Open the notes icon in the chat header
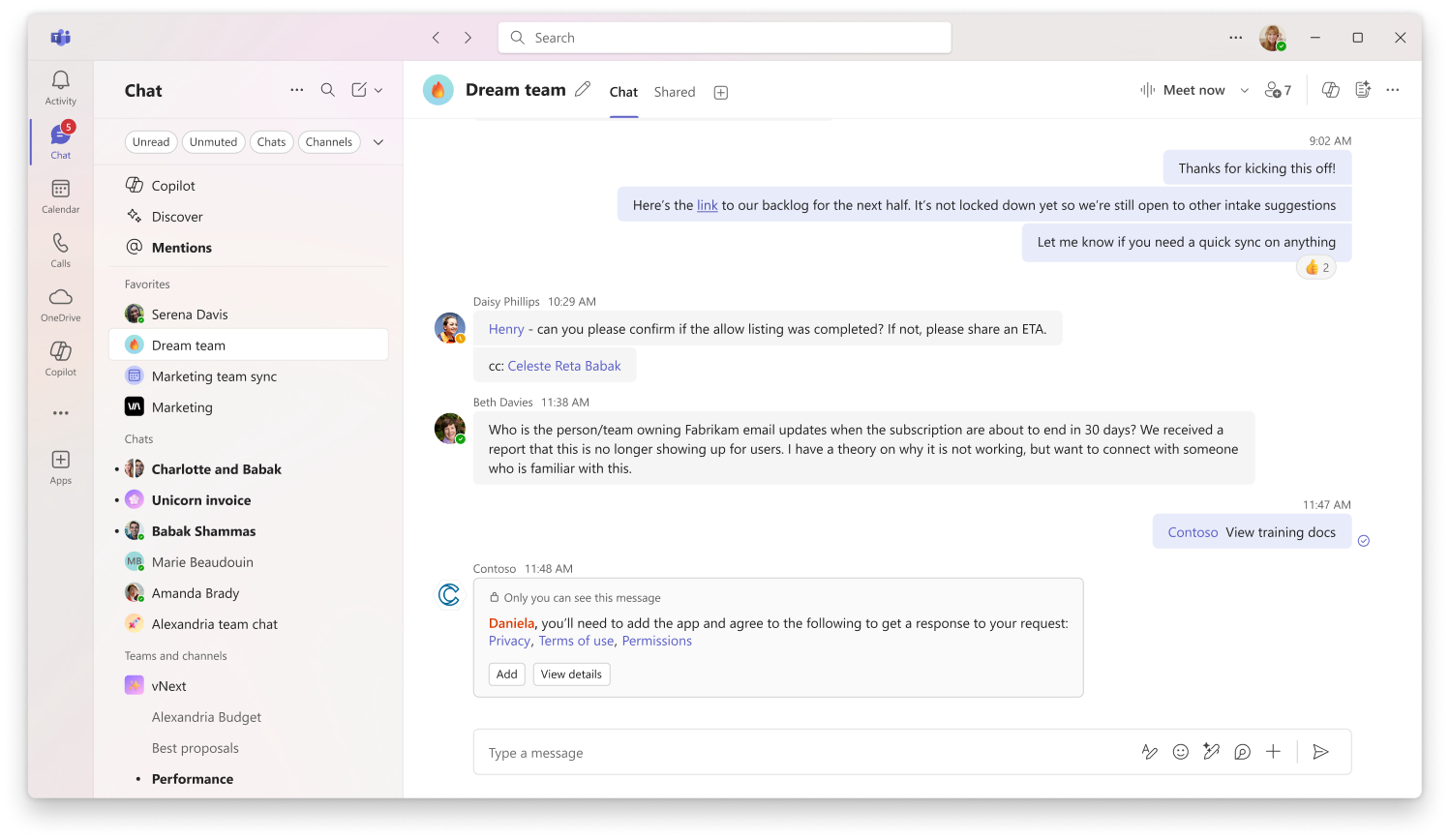 (x=1363, y=90)
